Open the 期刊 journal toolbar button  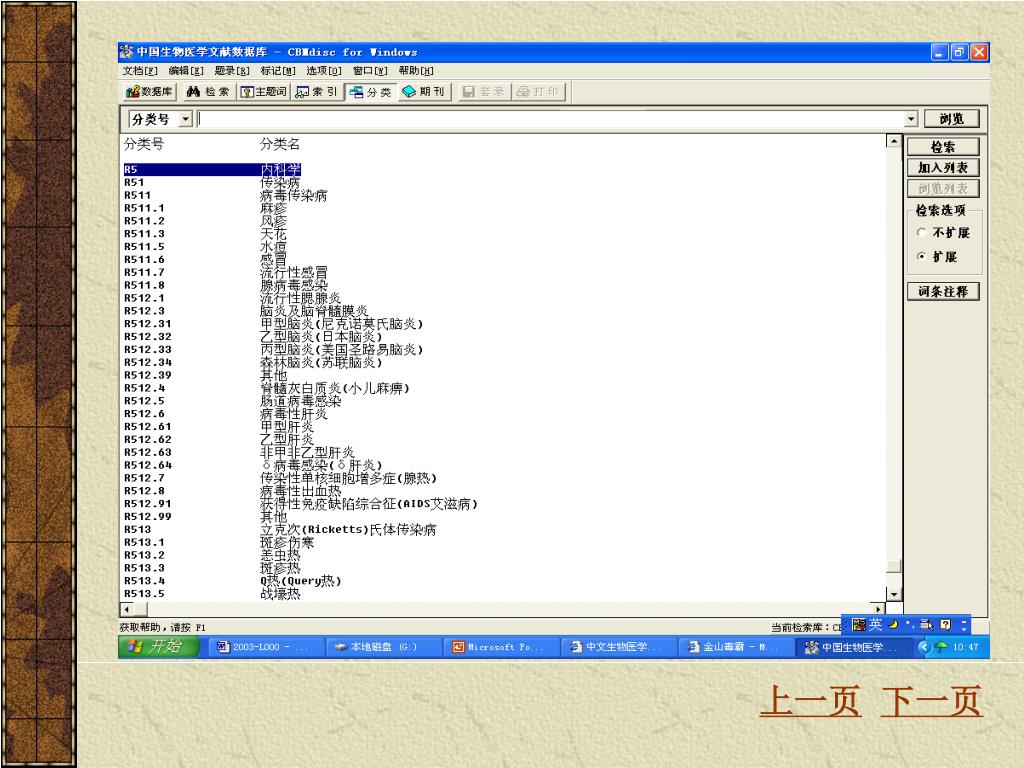424,92
